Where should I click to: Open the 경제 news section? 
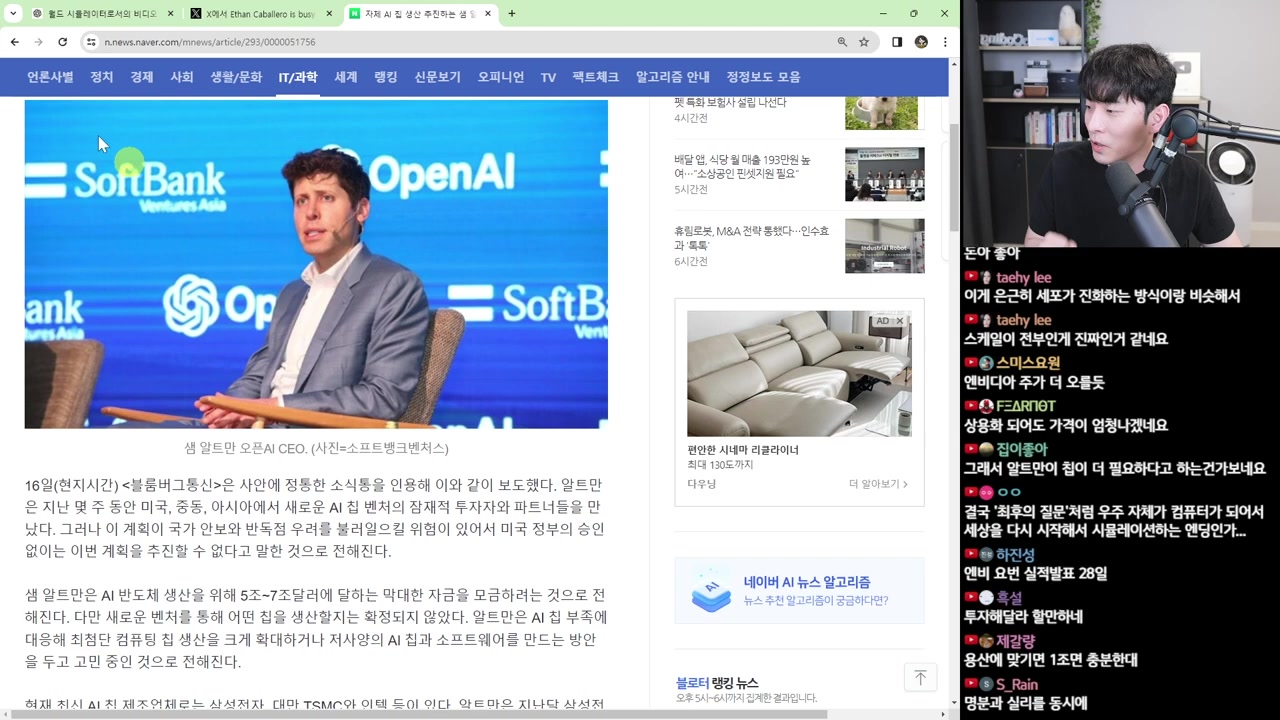click(142, 77)
